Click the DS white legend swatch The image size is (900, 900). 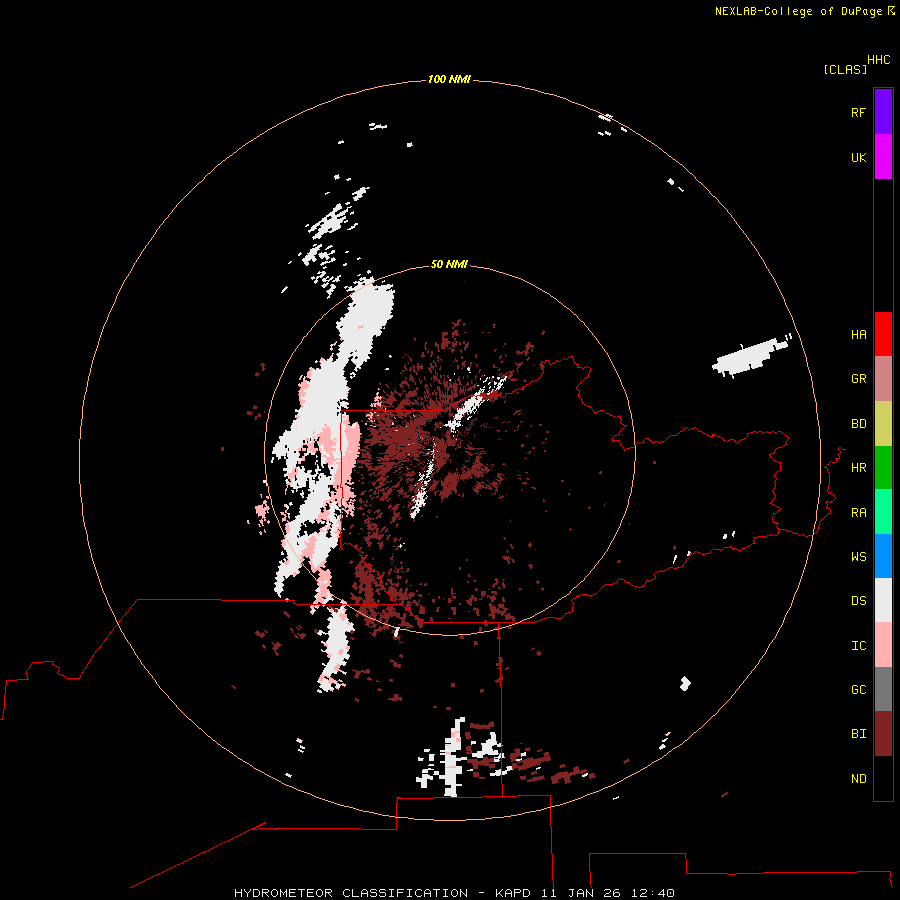pyautogui.click(x=883, y=600)
